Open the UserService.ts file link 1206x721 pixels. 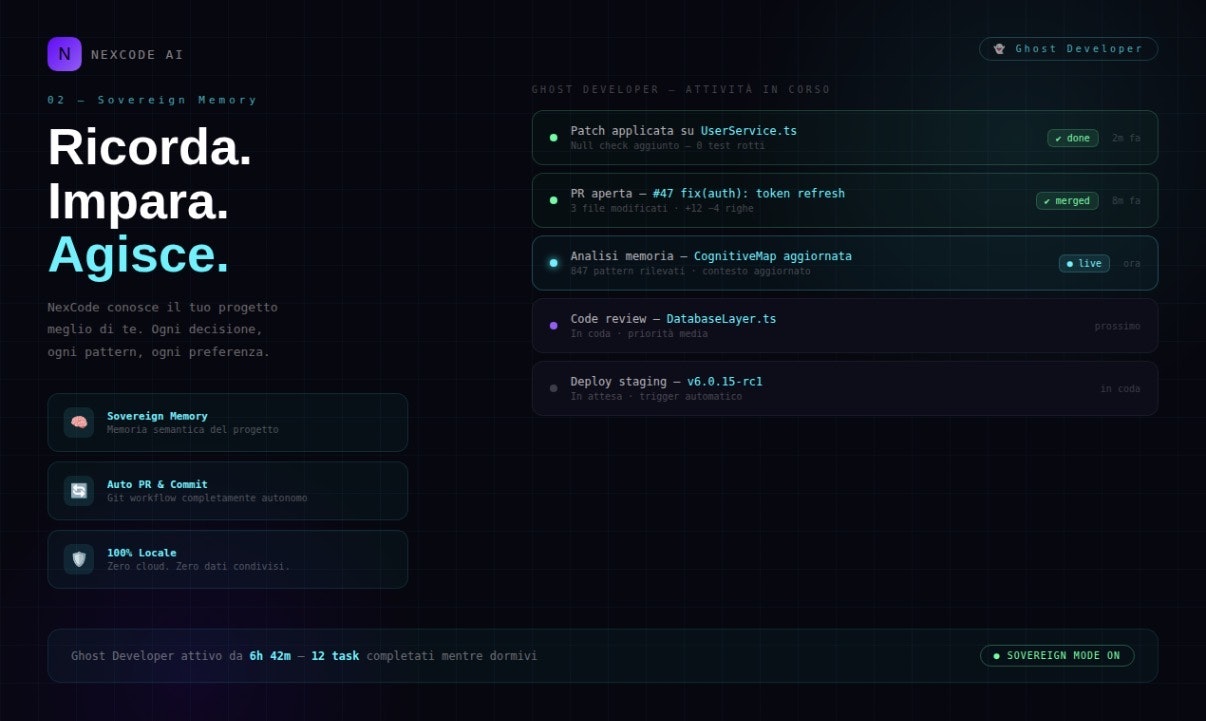point(748,130)
